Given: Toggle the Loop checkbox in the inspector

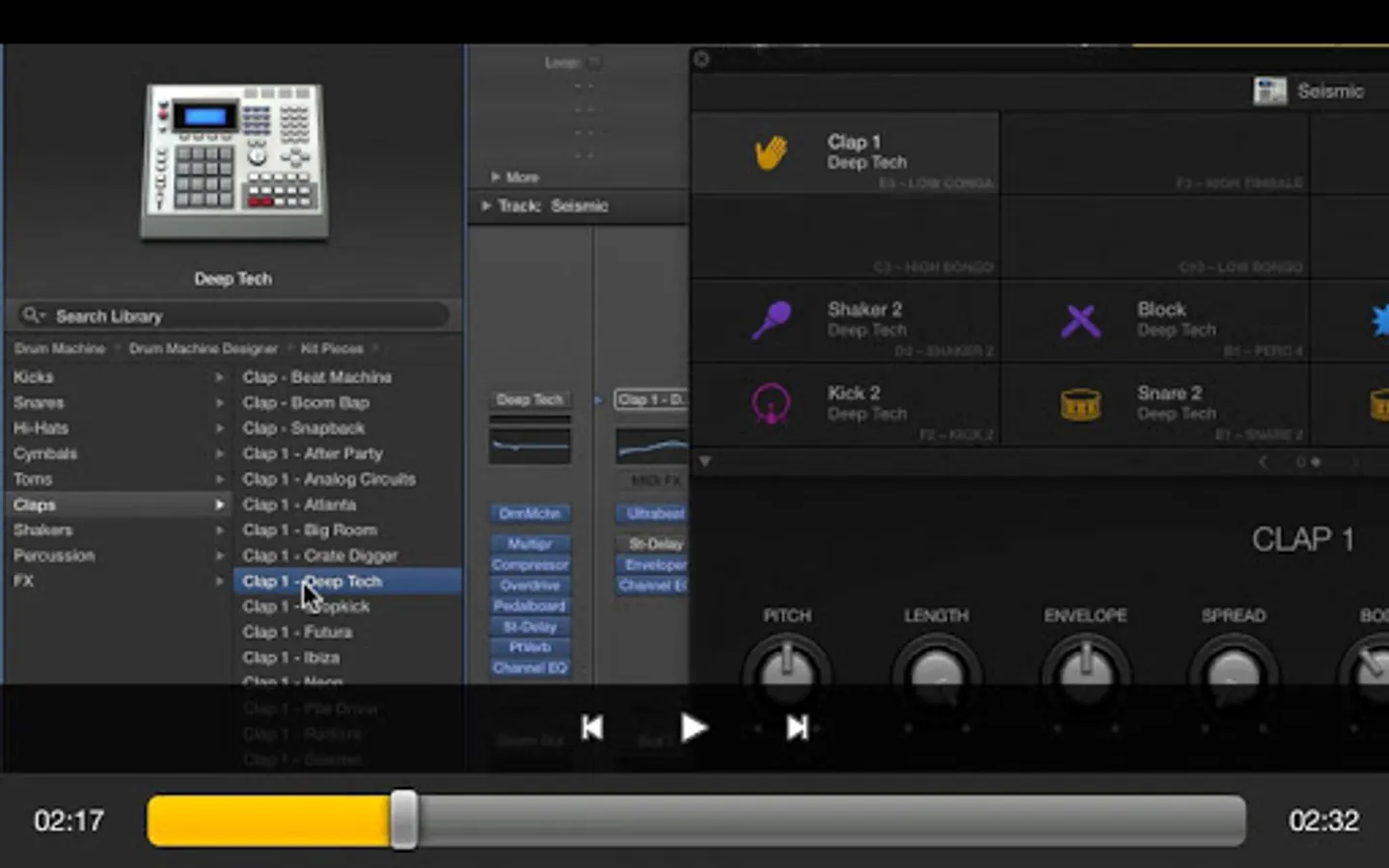Looking at the screenshot, I should coord(594,63).
